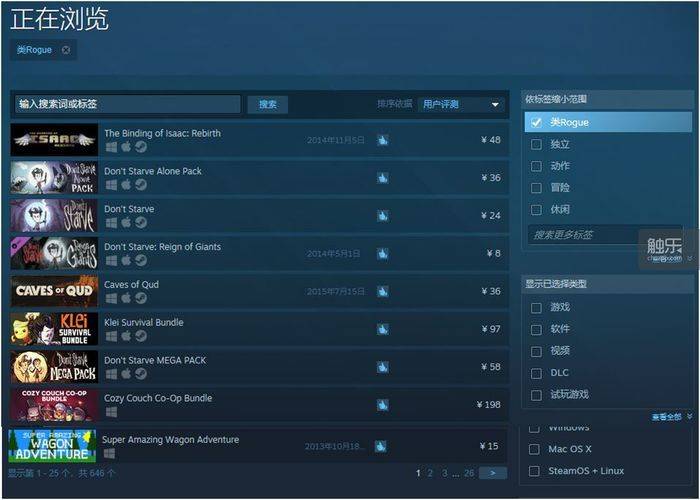This screenshot has height=500, width=700.
Task: Click review thumbs-up icon for Don't Starve Alone Pack
Action: pyautogui.click(x=383, y=178)
